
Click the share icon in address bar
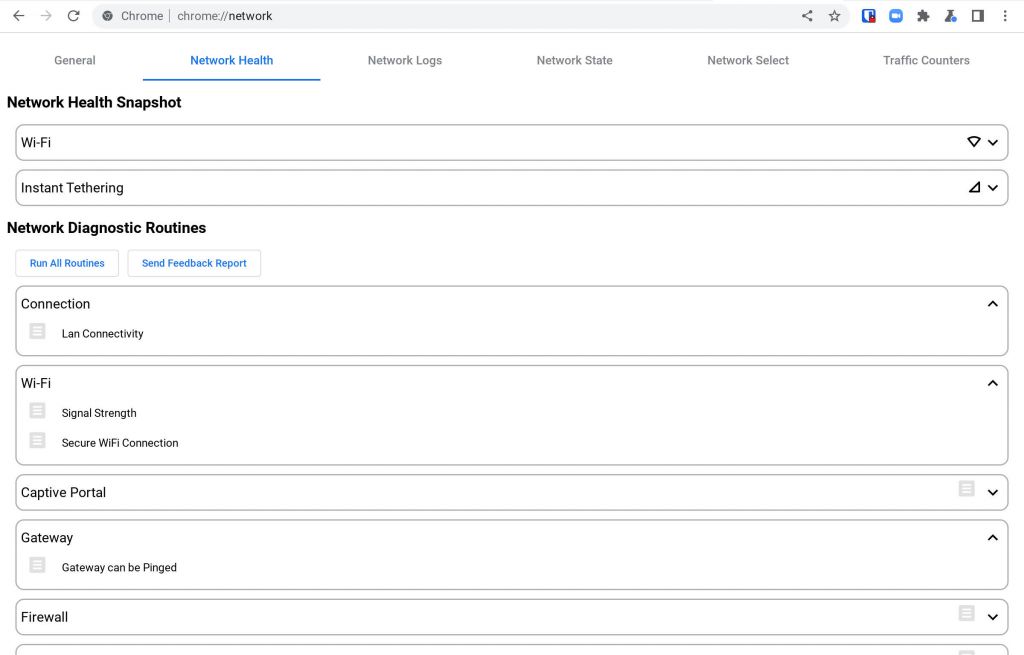pos(807,16)
